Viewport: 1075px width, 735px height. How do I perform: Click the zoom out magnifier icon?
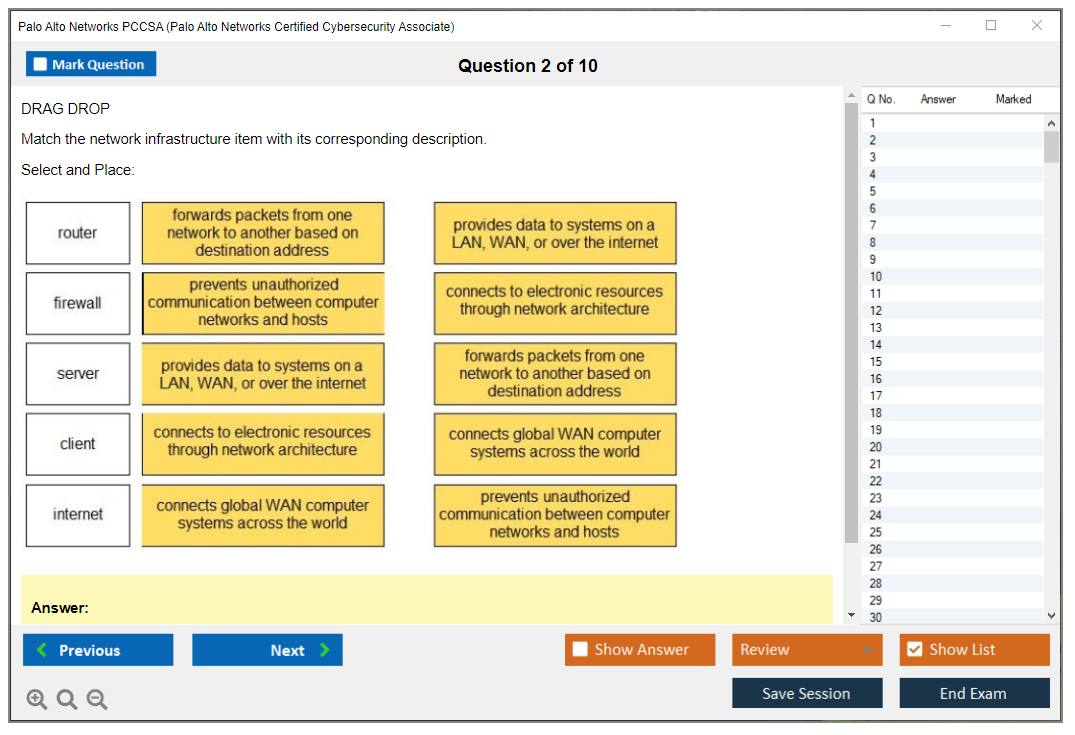(97, 700)
